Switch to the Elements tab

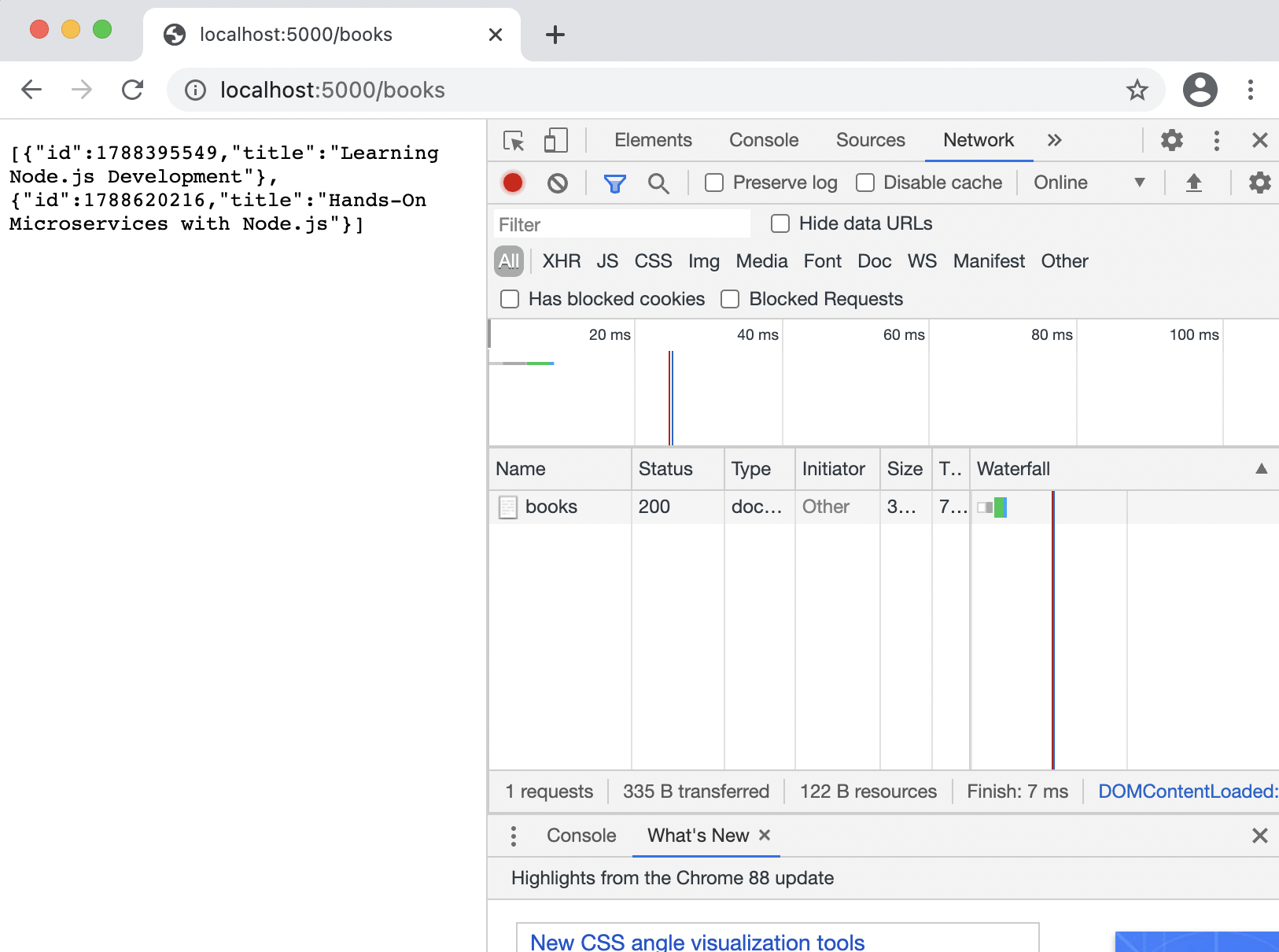point(653,141)
